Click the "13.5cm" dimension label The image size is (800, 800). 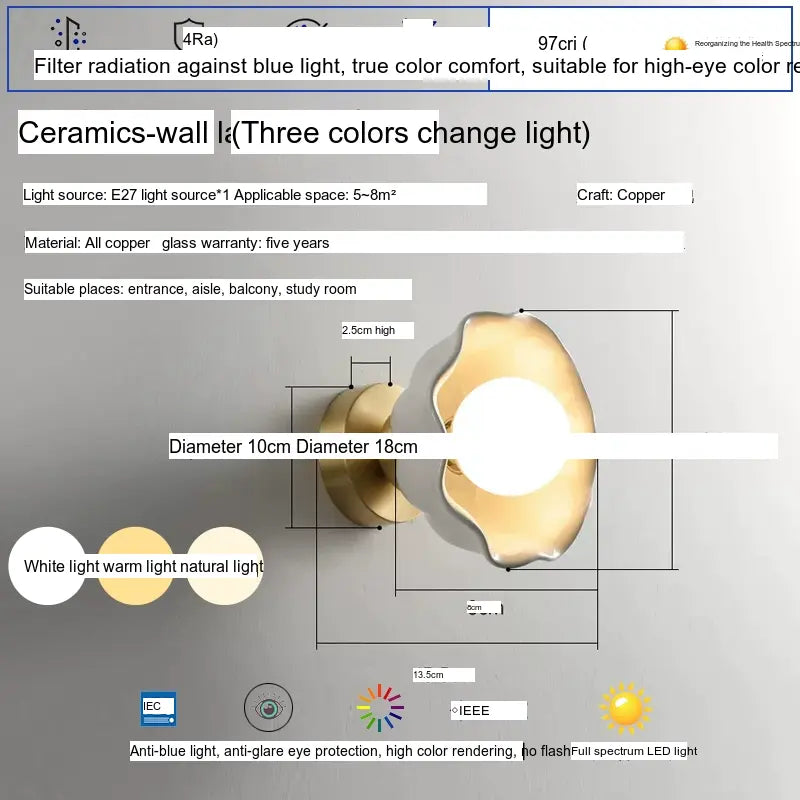(429, 675)
